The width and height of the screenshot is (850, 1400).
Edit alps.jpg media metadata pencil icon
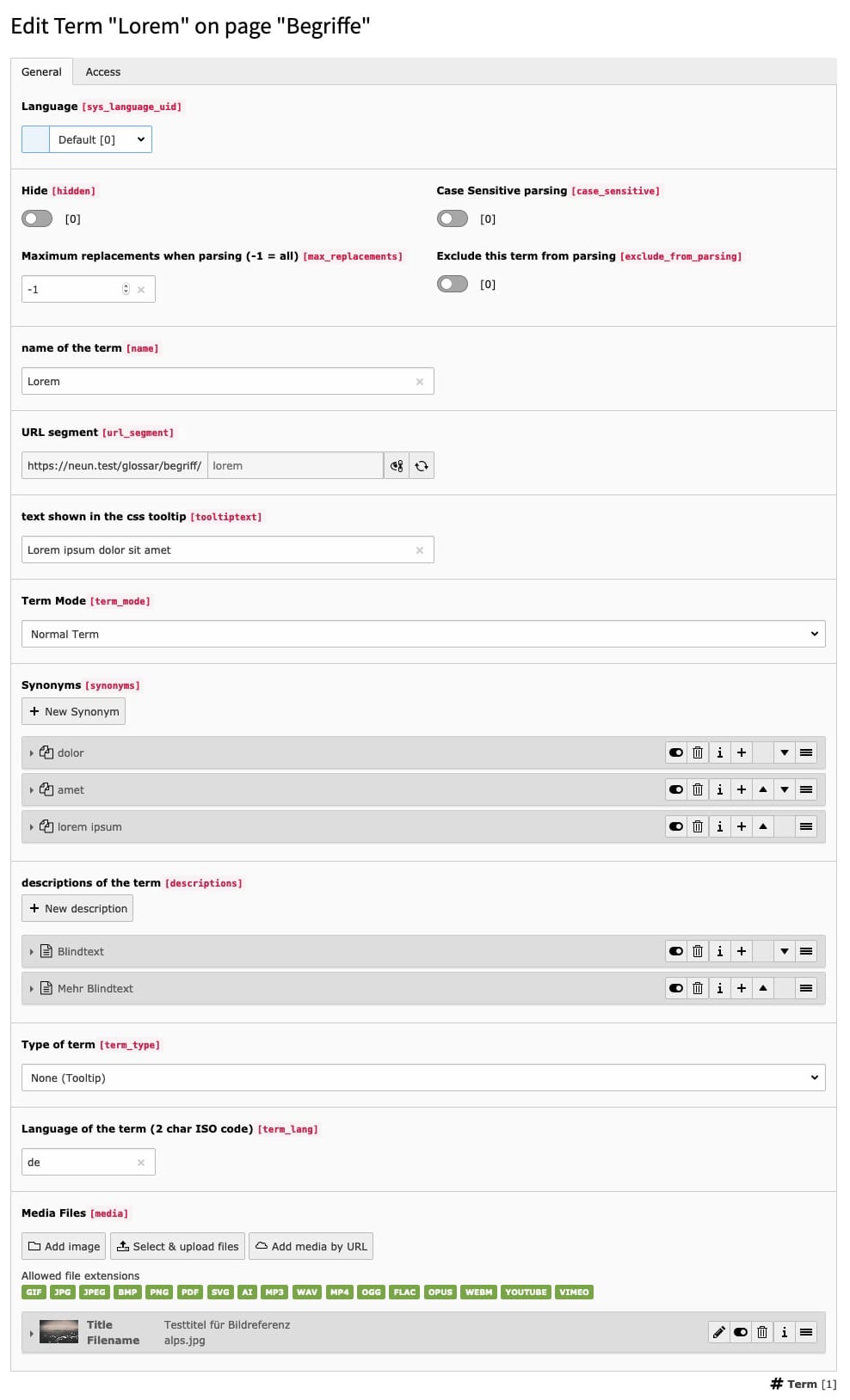pos(719,1333)
